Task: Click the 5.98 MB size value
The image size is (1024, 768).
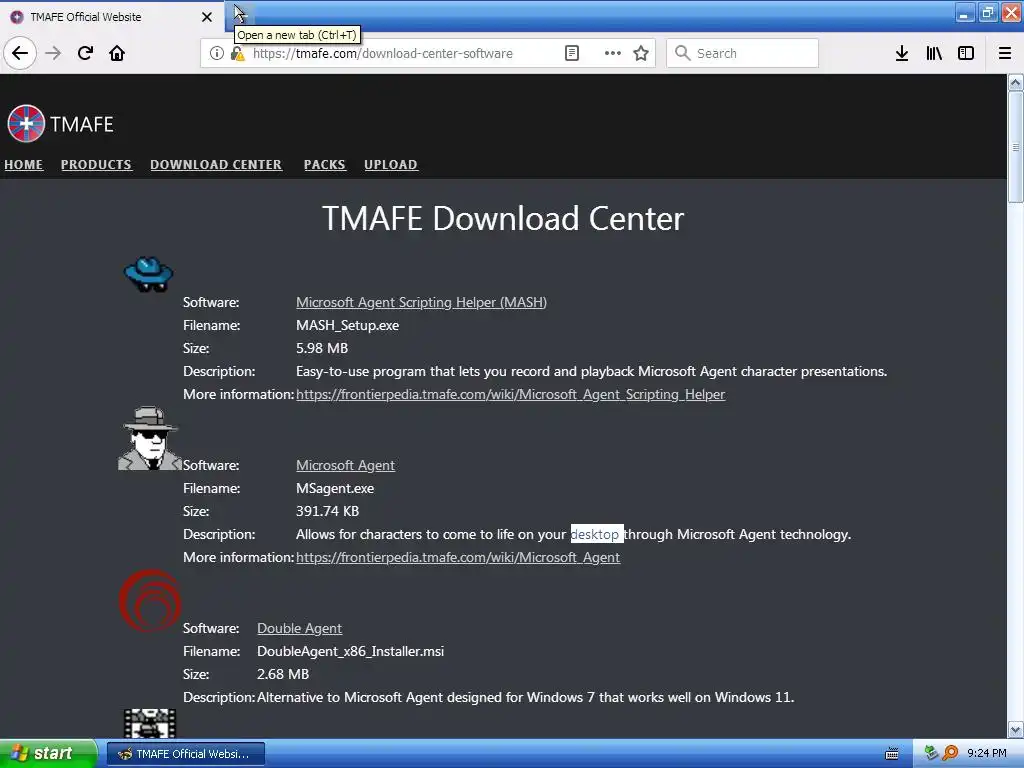Action: [x=322, y=348]
